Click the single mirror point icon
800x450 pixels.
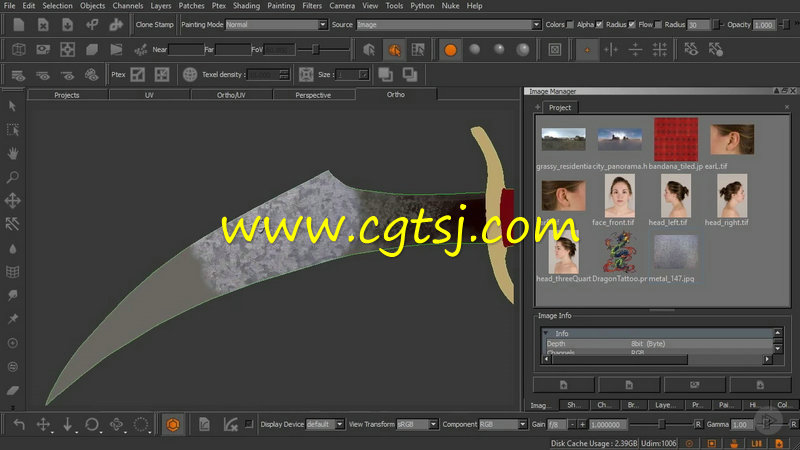587,49
